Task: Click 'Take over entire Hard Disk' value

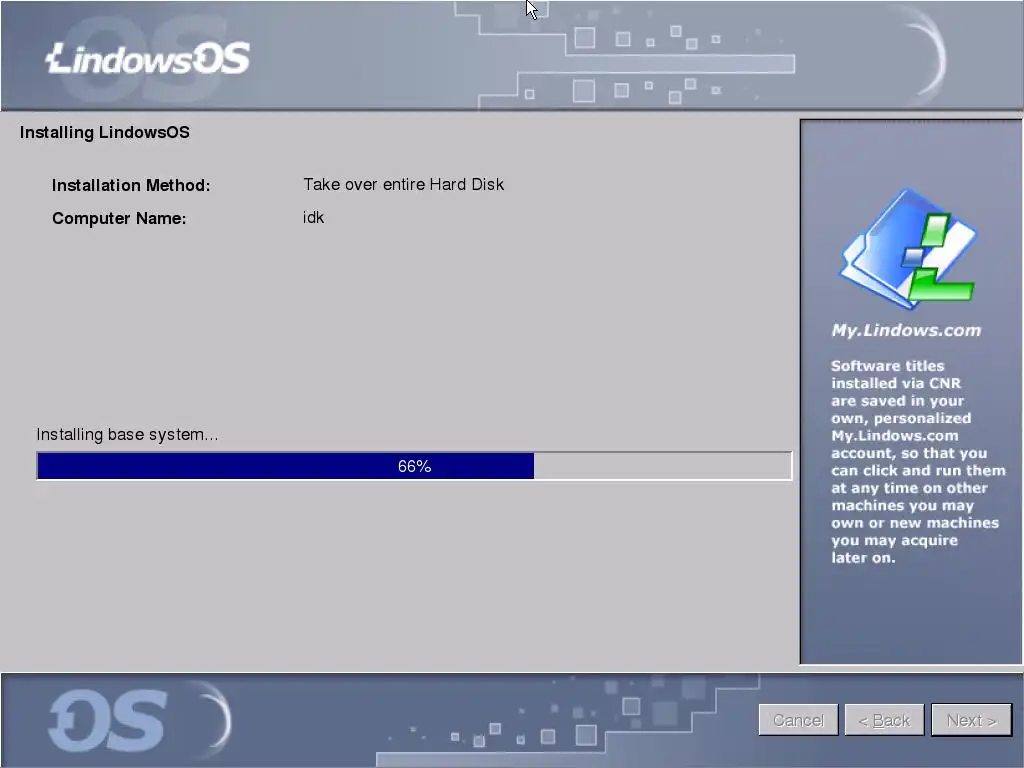Action: 403,184
